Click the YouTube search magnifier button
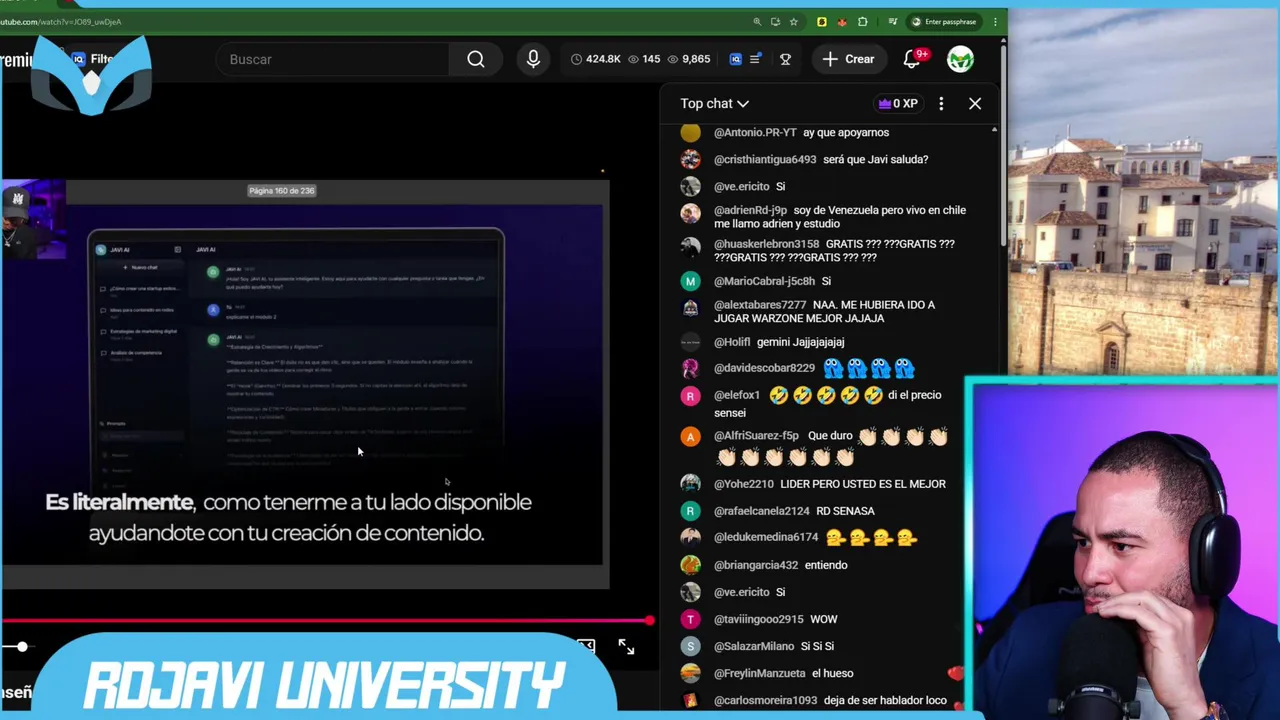The height and width of the screenshot is (720, 1280). (476, 59)
